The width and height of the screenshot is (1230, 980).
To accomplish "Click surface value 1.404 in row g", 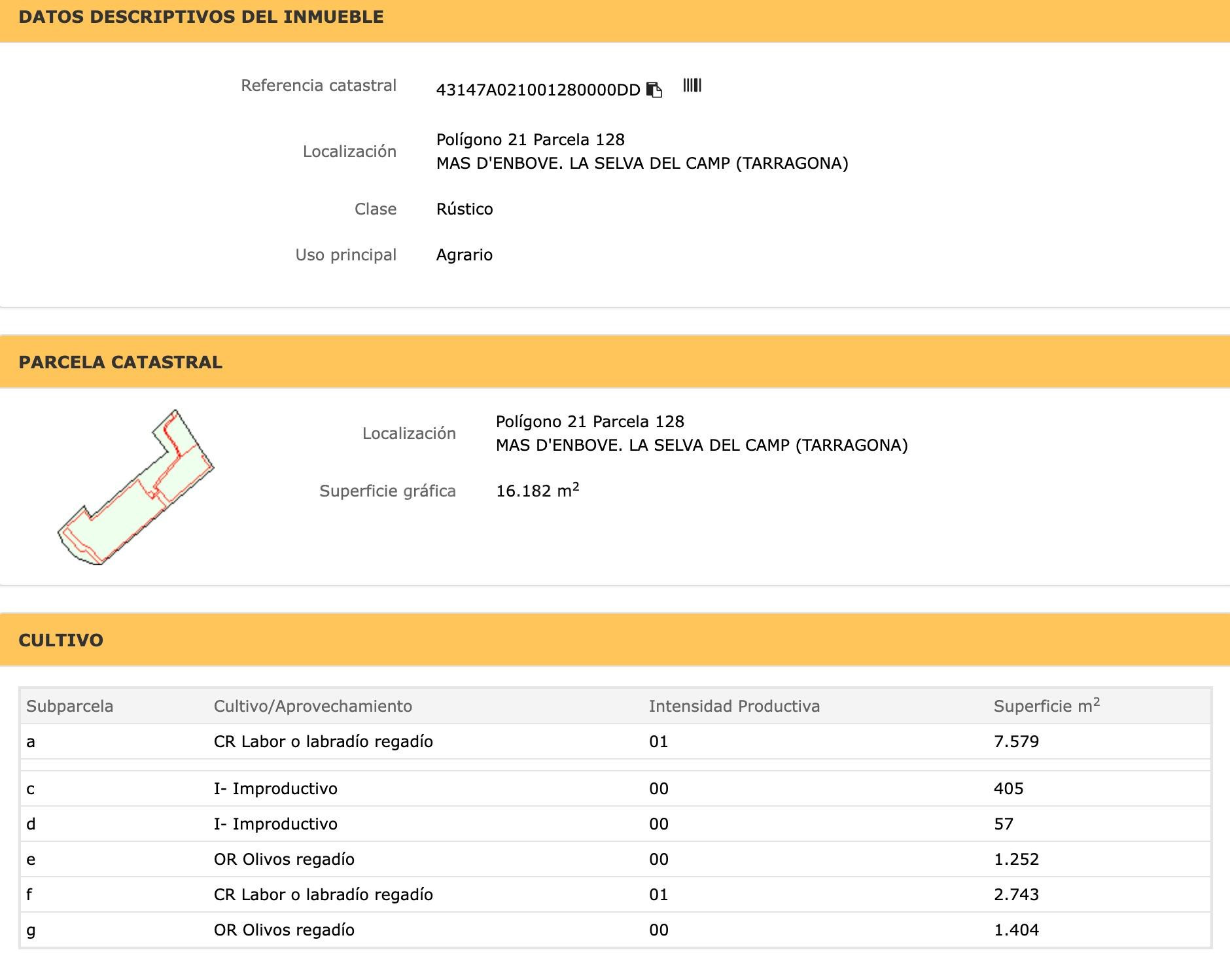I will (x=1016, y=930).
